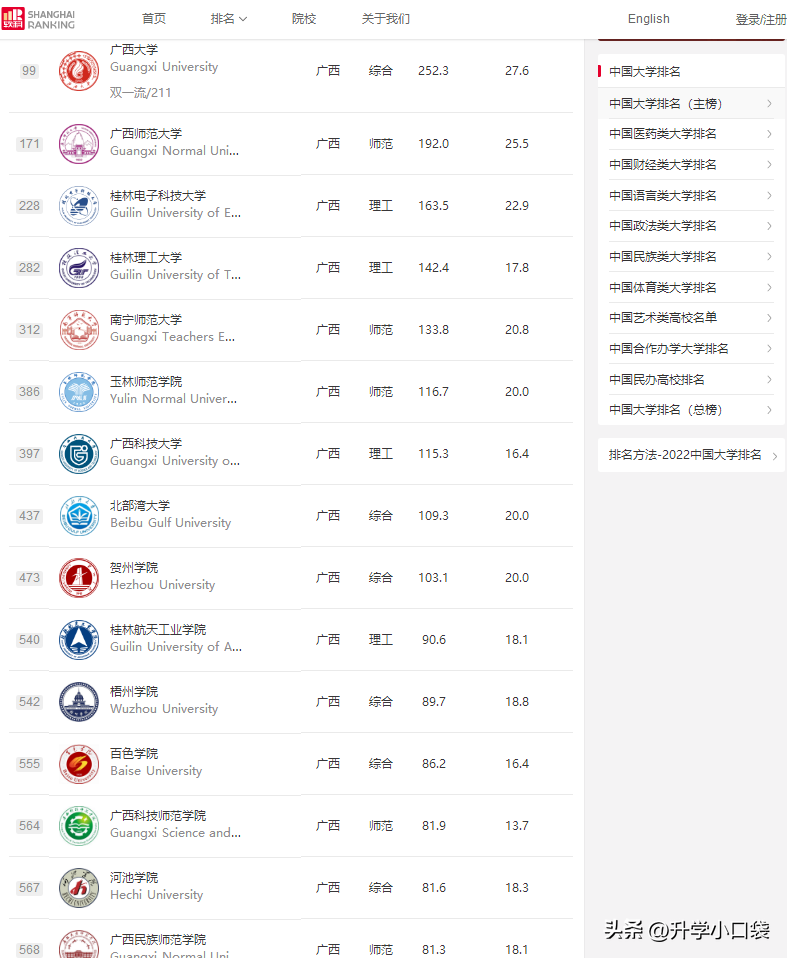The image size is (787, 958).
Task: Click 双一流/211 tag
Action: [x=141, y=93]
